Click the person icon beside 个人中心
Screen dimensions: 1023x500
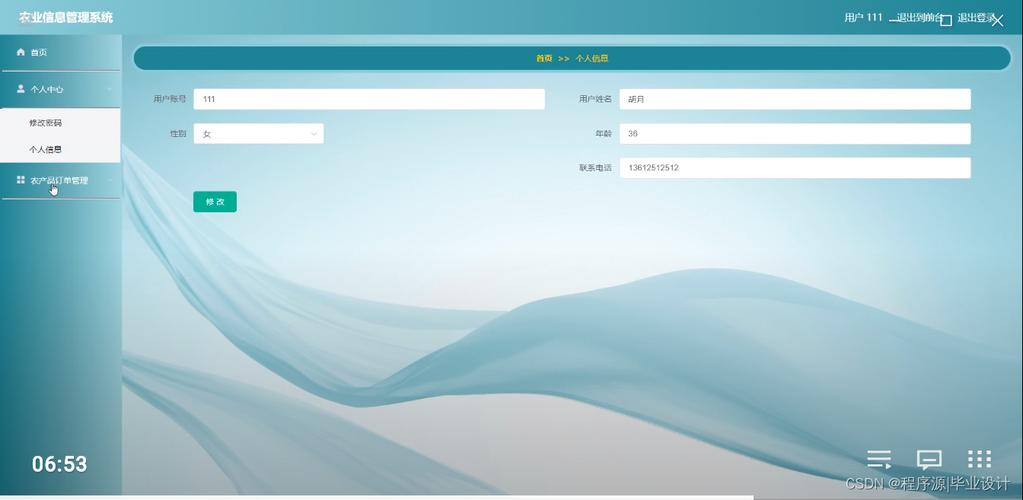pyautogui.click(x=21, y=89)
